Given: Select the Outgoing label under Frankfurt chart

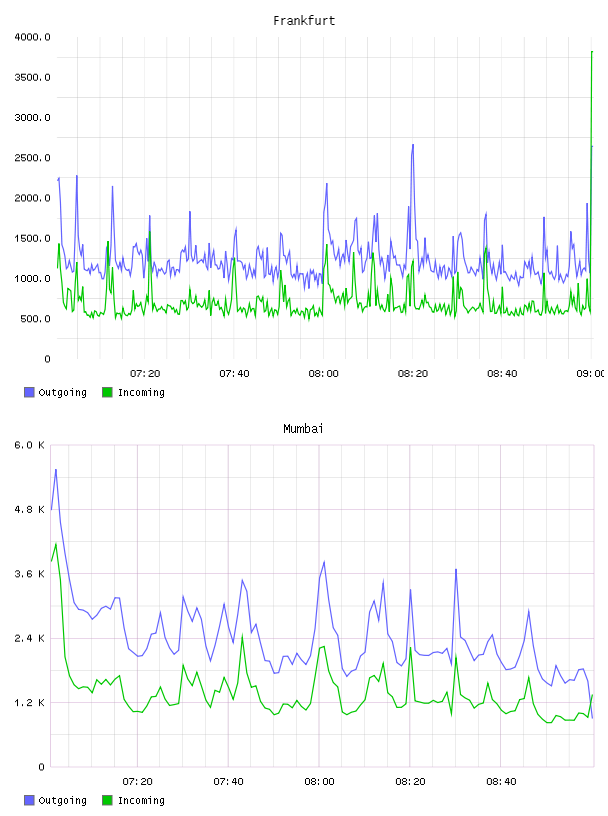Looking at the screenshot, I should (x=62, y=392).
